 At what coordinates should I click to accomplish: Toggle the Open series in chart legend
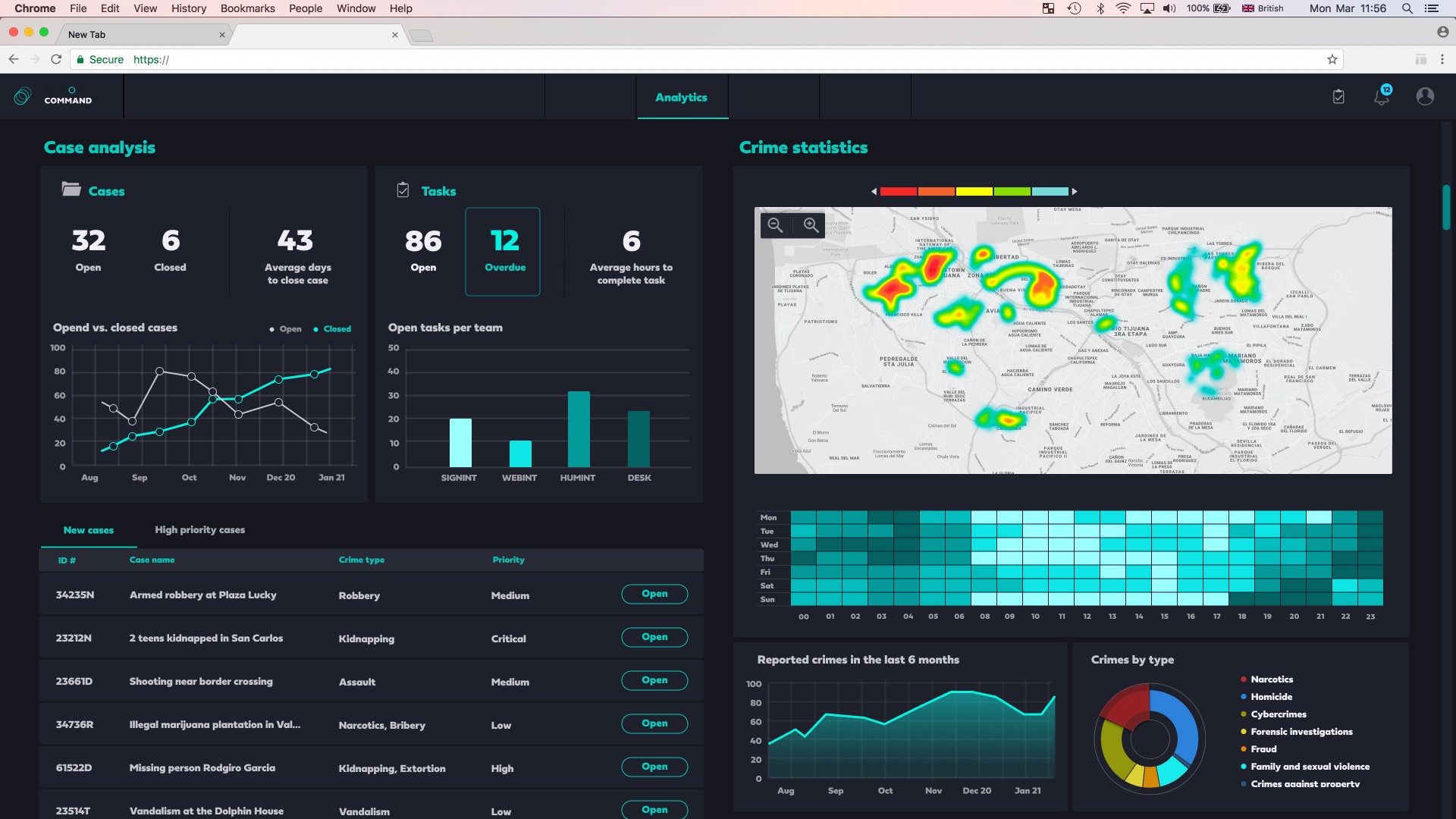[286, 329]
